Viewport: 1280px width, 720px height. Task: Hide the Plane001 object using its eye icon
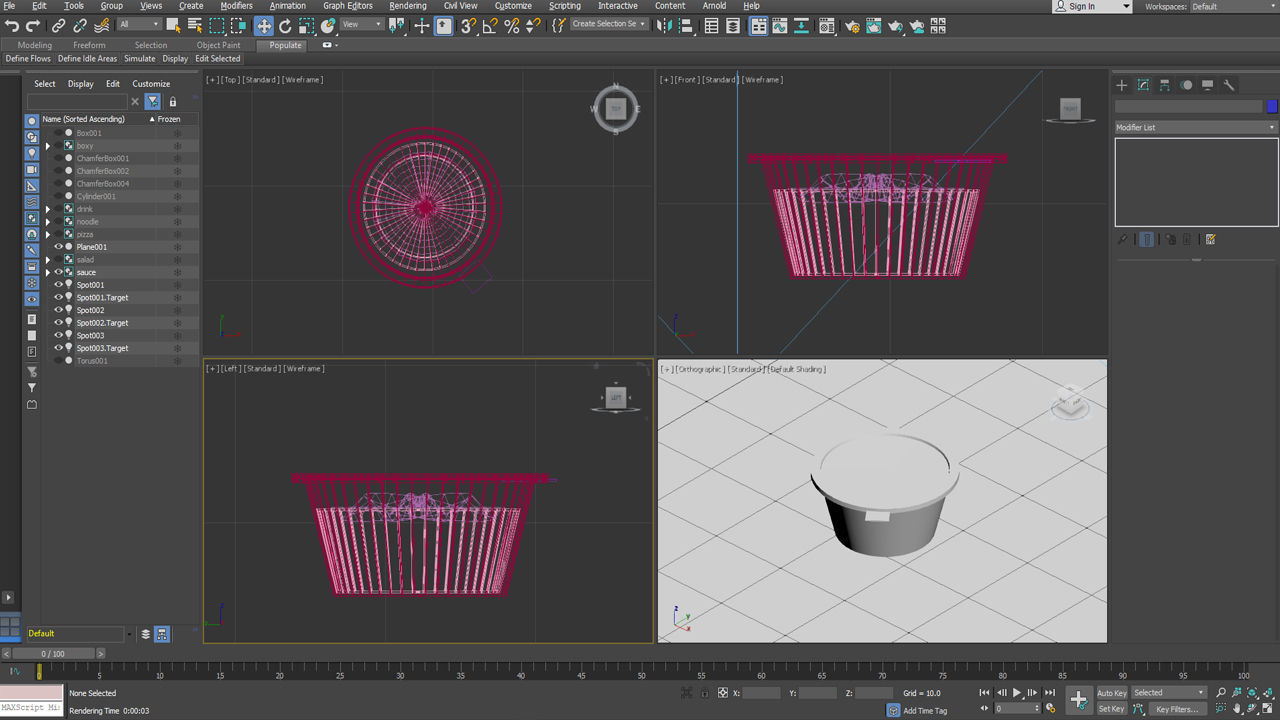[x=58, y=247]
